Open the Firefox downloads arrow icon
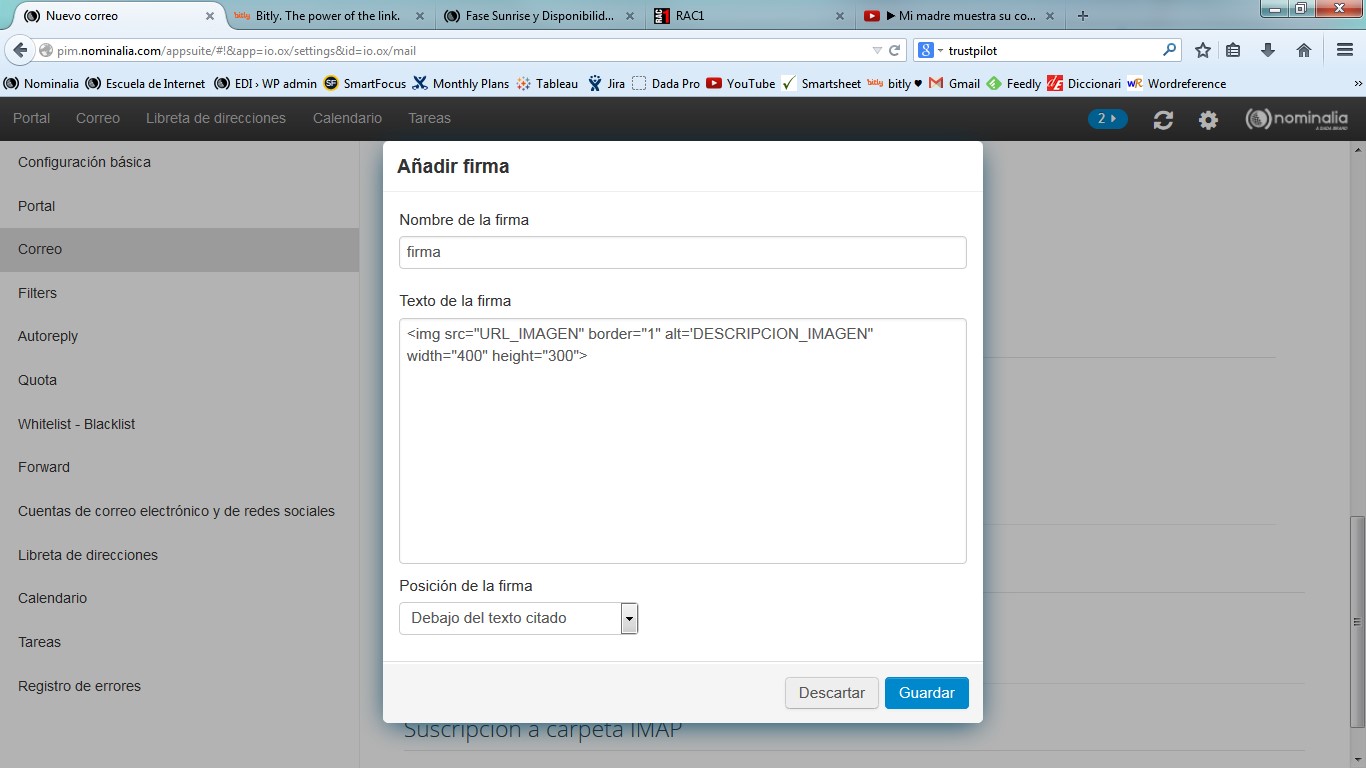Image resolution: width=1366 pixels, height=768 pixels. (x=1268, y=50)
